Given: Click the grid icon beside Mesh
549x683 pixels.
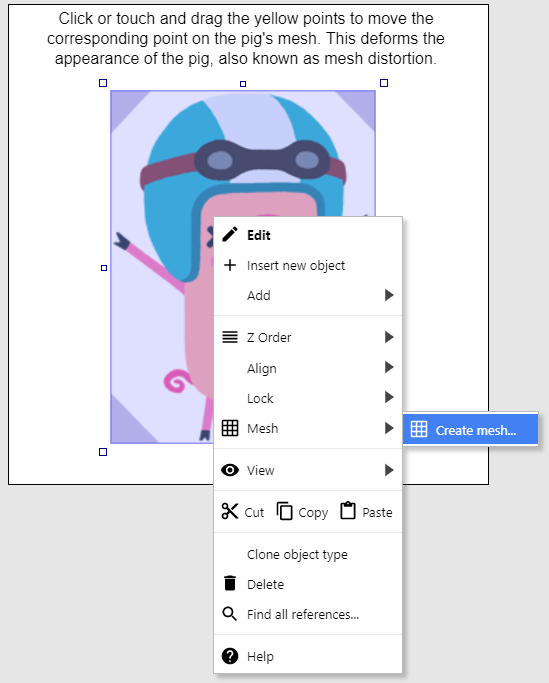Looking at the screenshot, I should pos(230,428).
